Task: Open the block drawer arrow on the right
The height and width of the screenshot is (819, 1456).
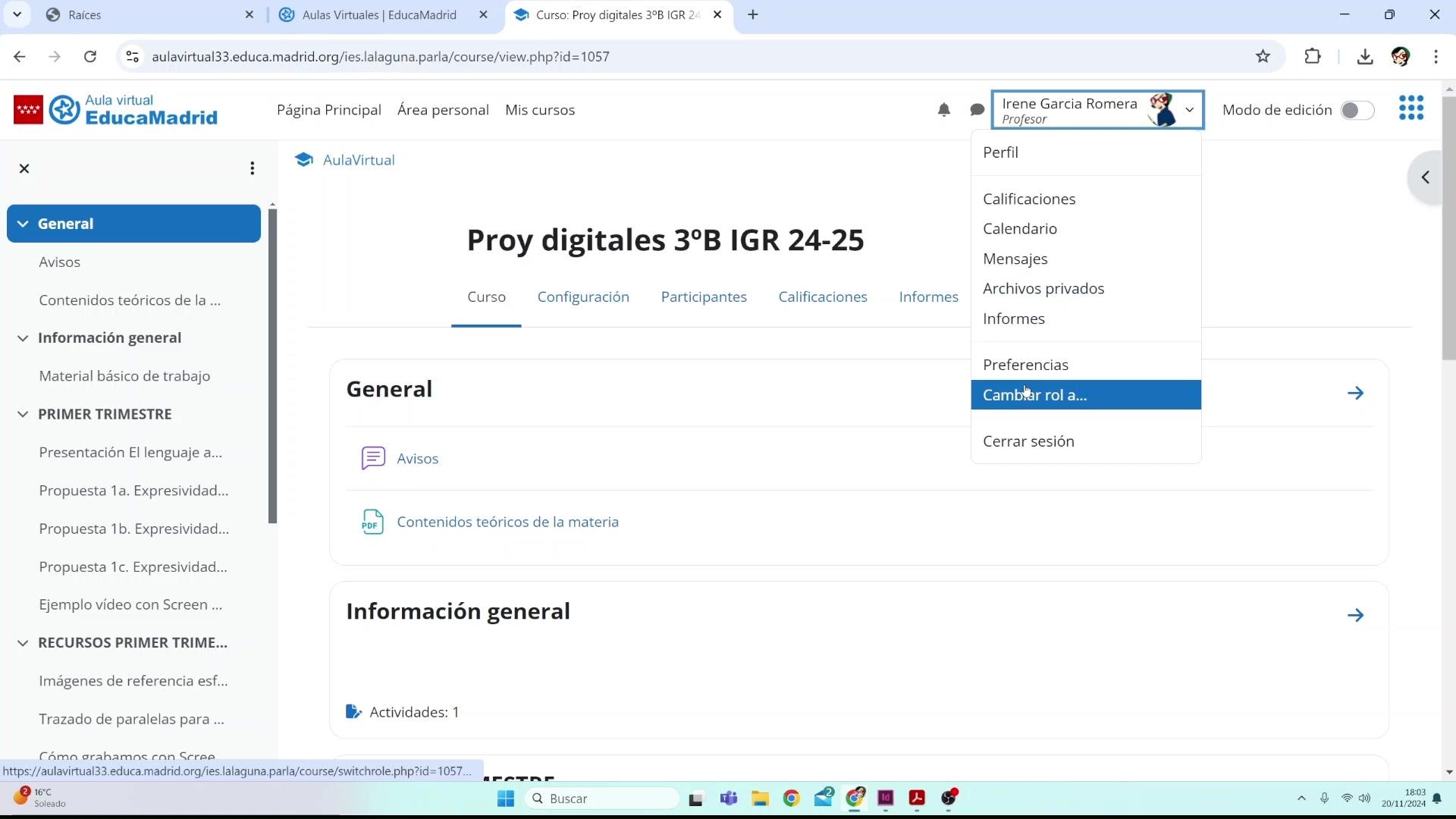Action: click(1426, 177)
